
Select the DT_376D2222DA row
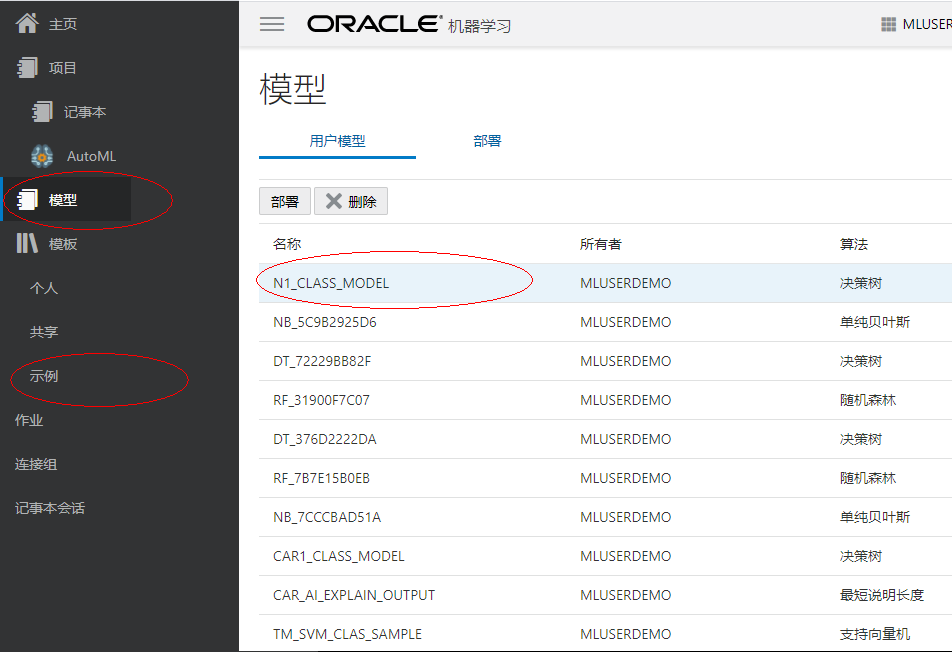click(605, 439)
